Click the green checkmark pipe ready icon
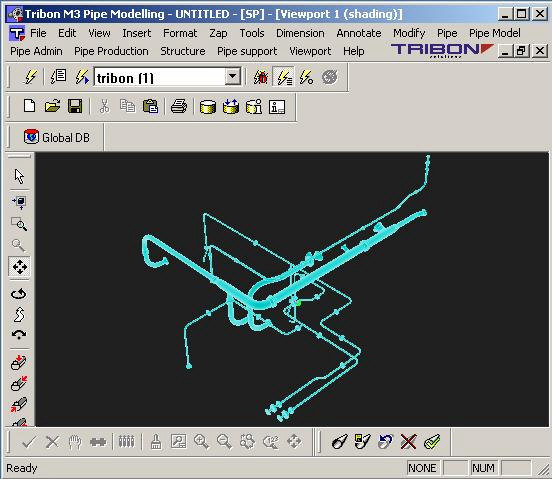 (x=432, y=442)
